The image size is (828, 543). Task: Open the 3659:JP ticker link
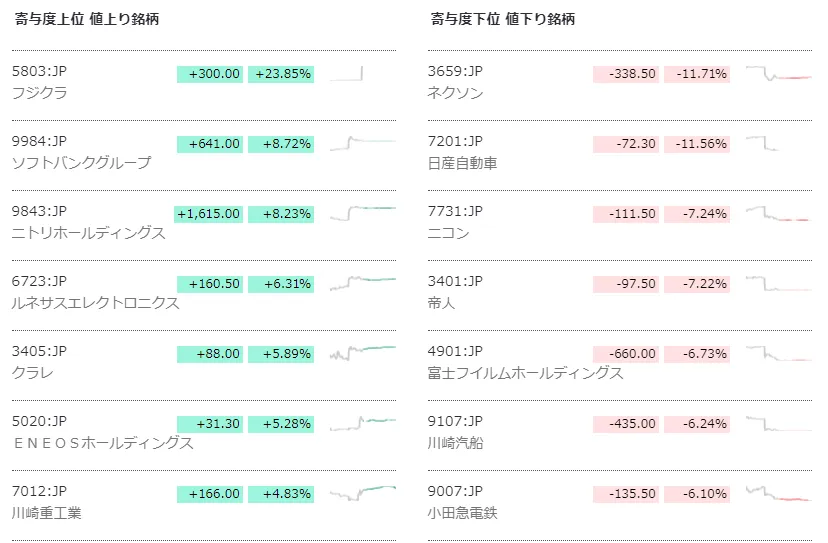[455, 72]
